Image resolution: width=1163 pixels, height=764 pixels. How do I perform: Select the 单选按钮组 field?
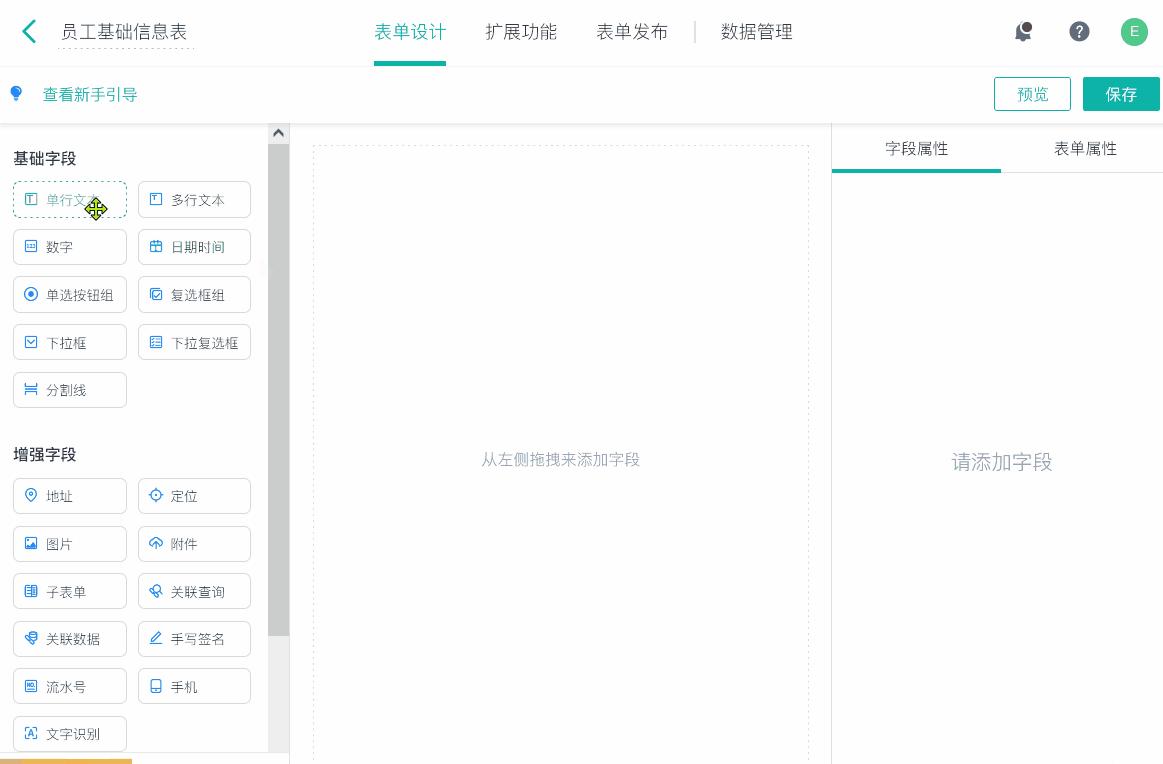(x=69, y=294)
